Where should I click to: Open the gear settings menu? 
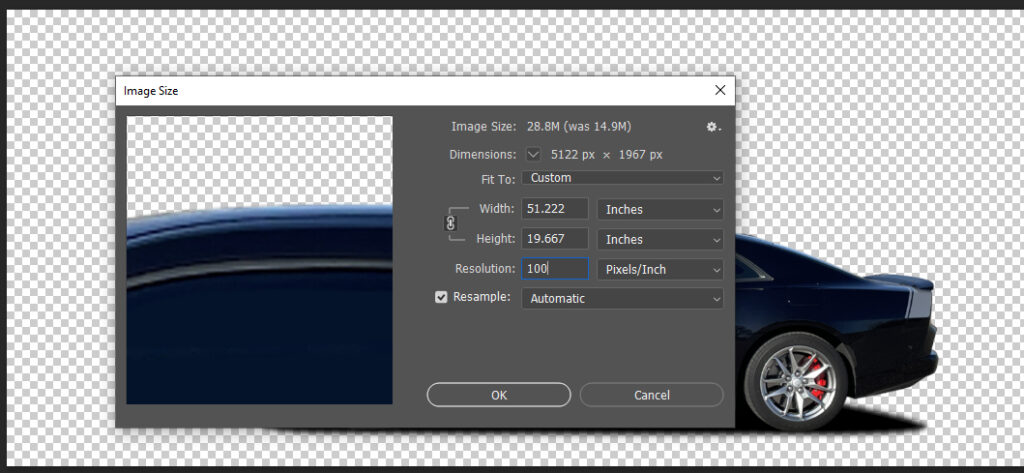pyautogui.click(x=713, y=127)
